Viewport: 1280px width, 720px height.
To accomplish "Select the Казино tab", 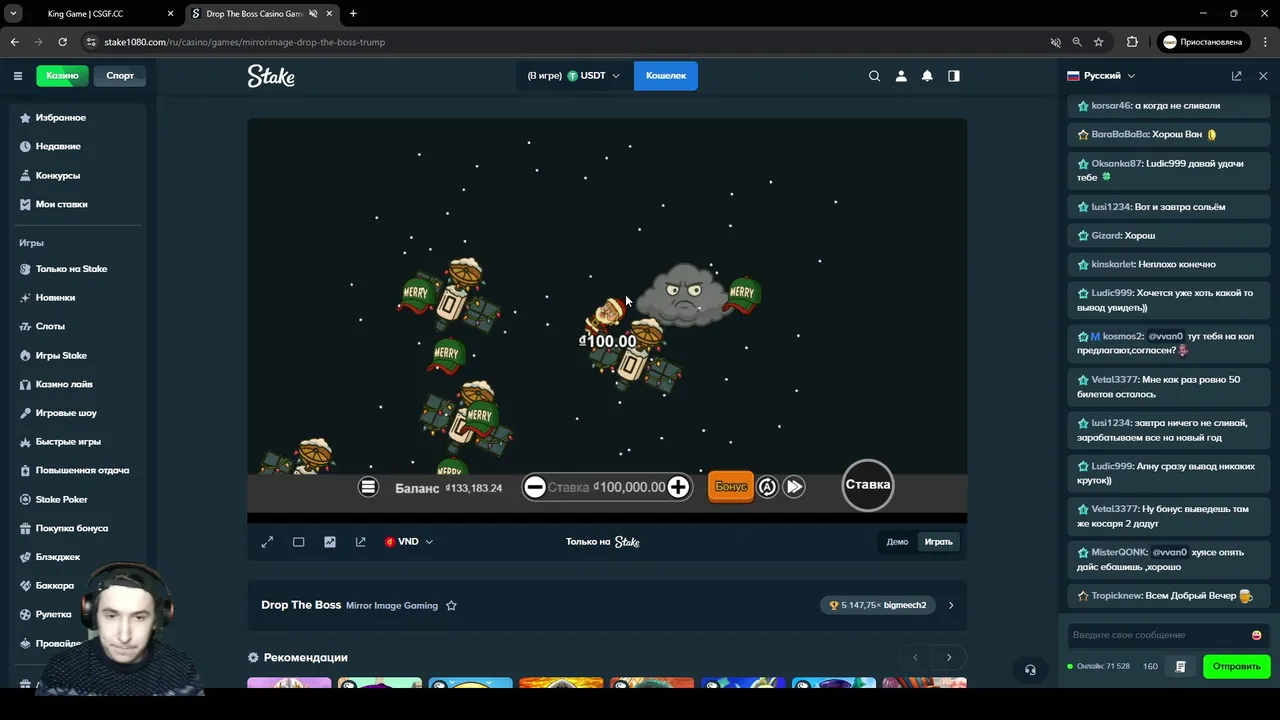I will click(62, 76).
